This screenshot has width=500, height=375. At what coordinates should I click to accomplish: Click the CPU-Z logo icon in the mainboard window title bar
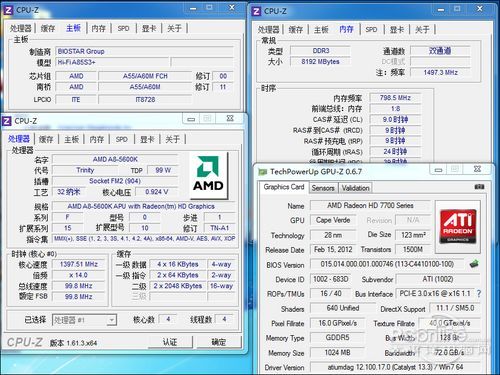tap(8, 10)
